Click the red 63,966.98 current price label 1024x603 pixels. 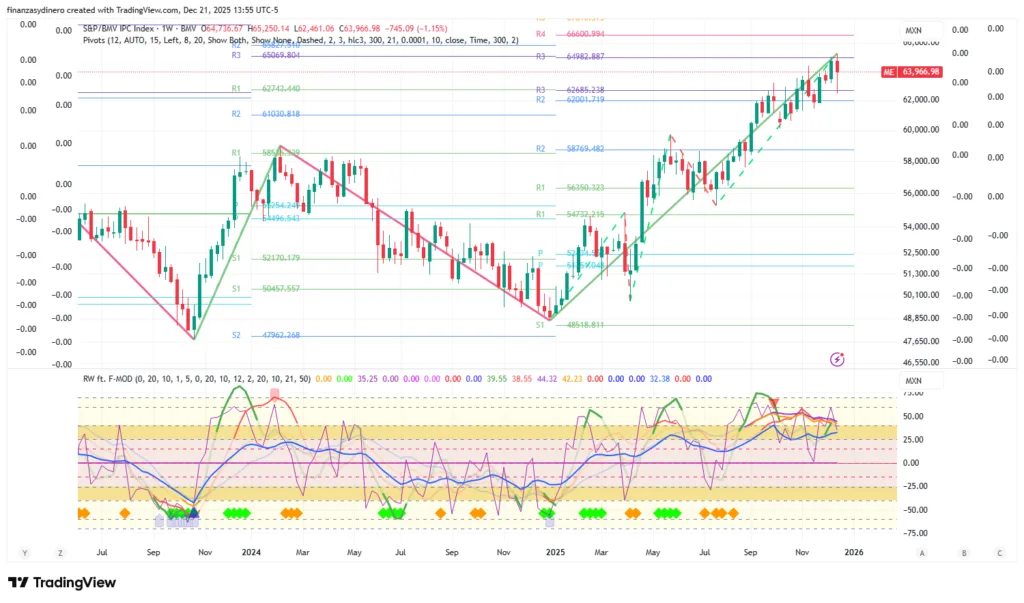click(920, 72)
